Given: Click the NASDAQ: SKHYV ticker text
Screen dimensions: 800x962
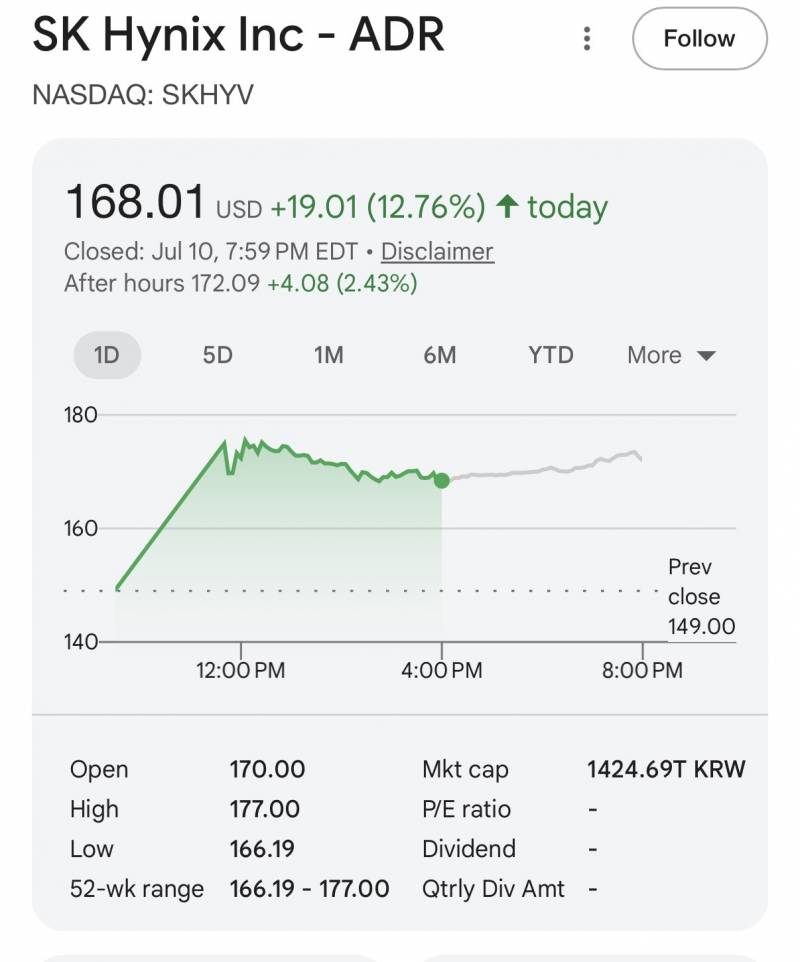Looking at the screenshot, I should pyautogui.click(x=143, y=95).
